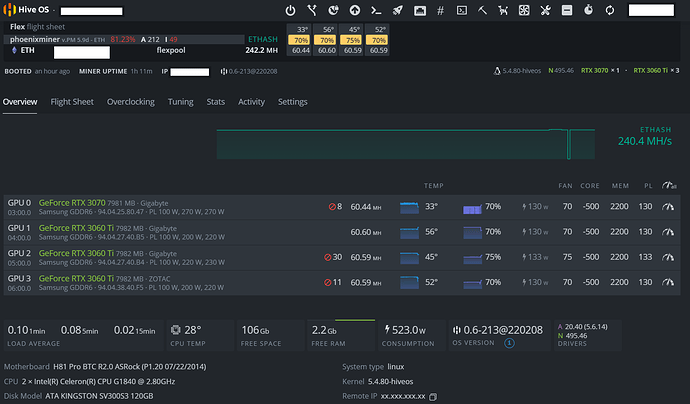Open the Flight Sheet tab
Image resolution: width=690 pixels, height=404 pixels.
pos(72,102)
